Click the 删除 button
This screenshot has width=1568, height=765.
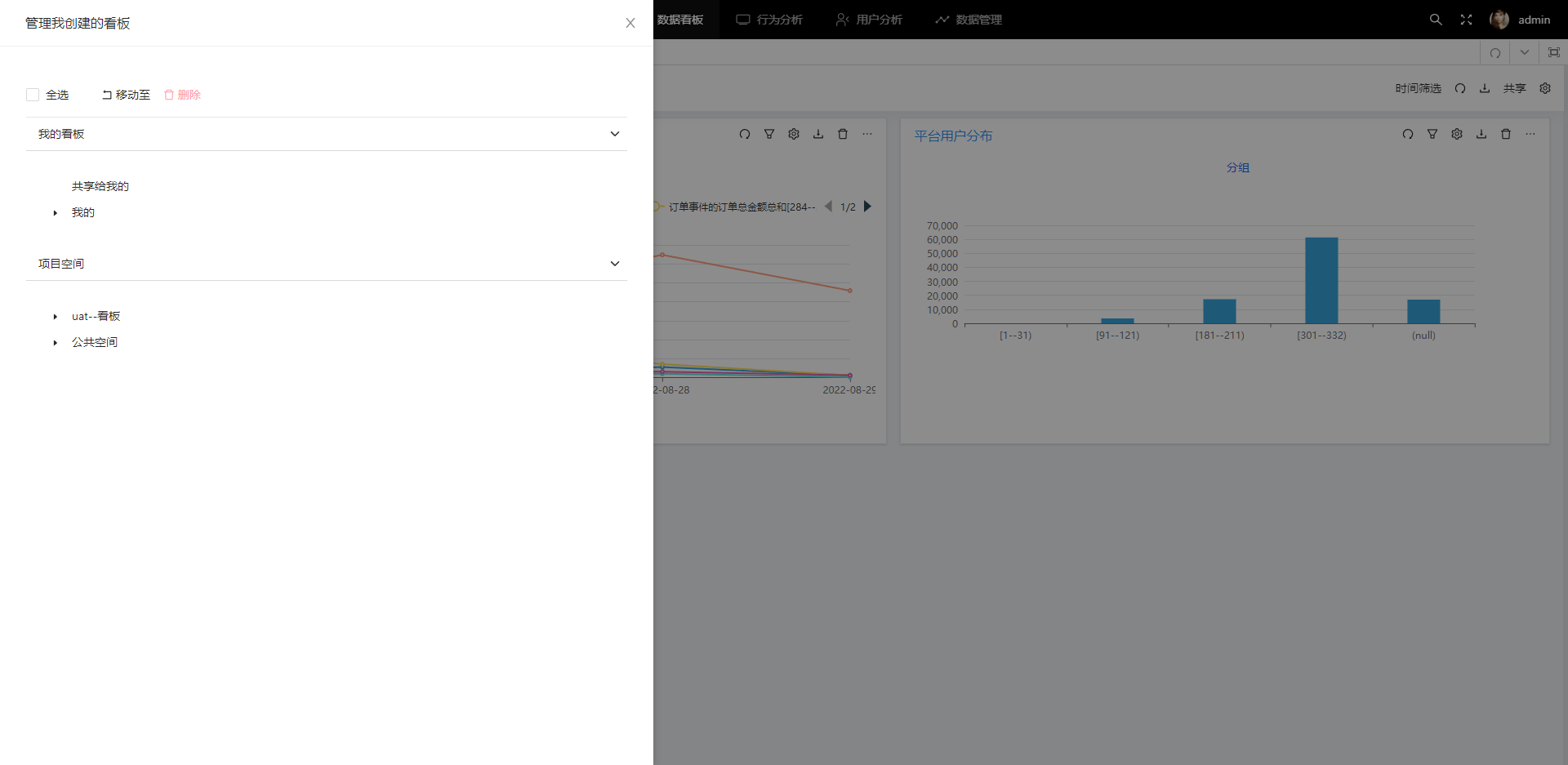click(182, 95)
